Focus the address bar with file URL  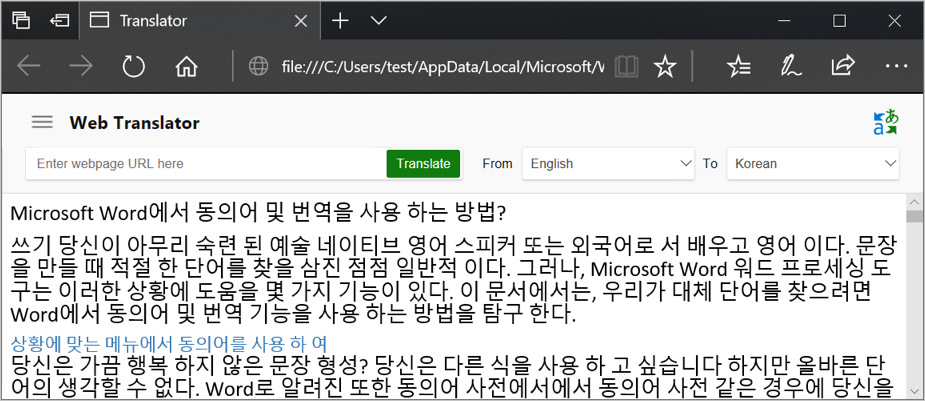(x=442, y=67)
